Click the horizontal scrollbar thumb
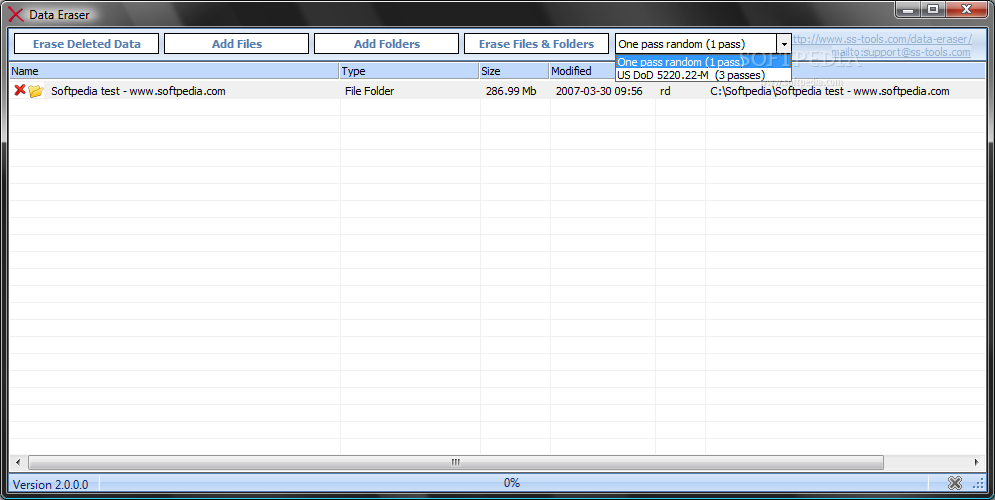This screenshot has height=500, width=995. 456,462
